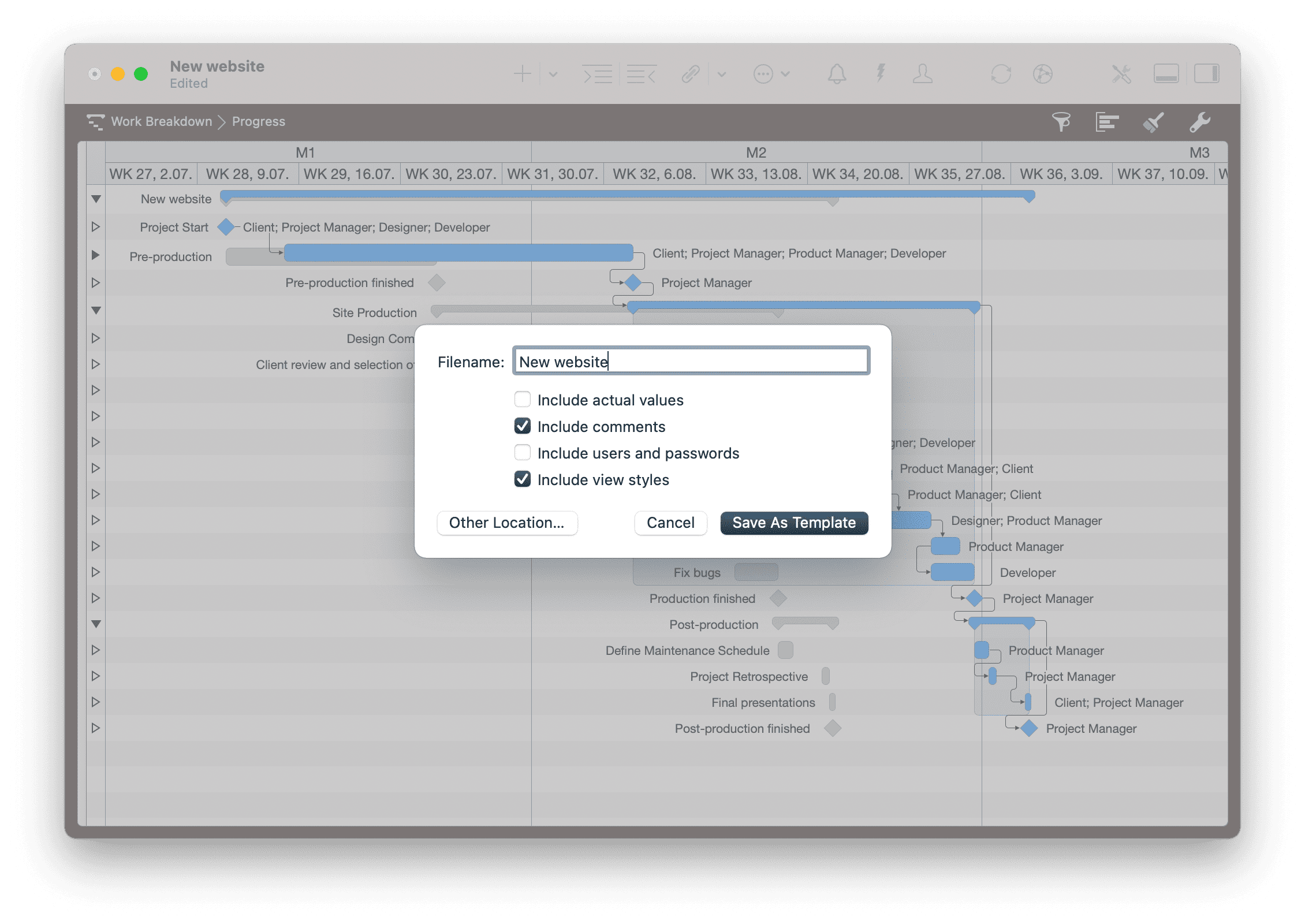Open the resources person icon
Viewport: 1305px width, 924px height.
(x=922, y=74)
